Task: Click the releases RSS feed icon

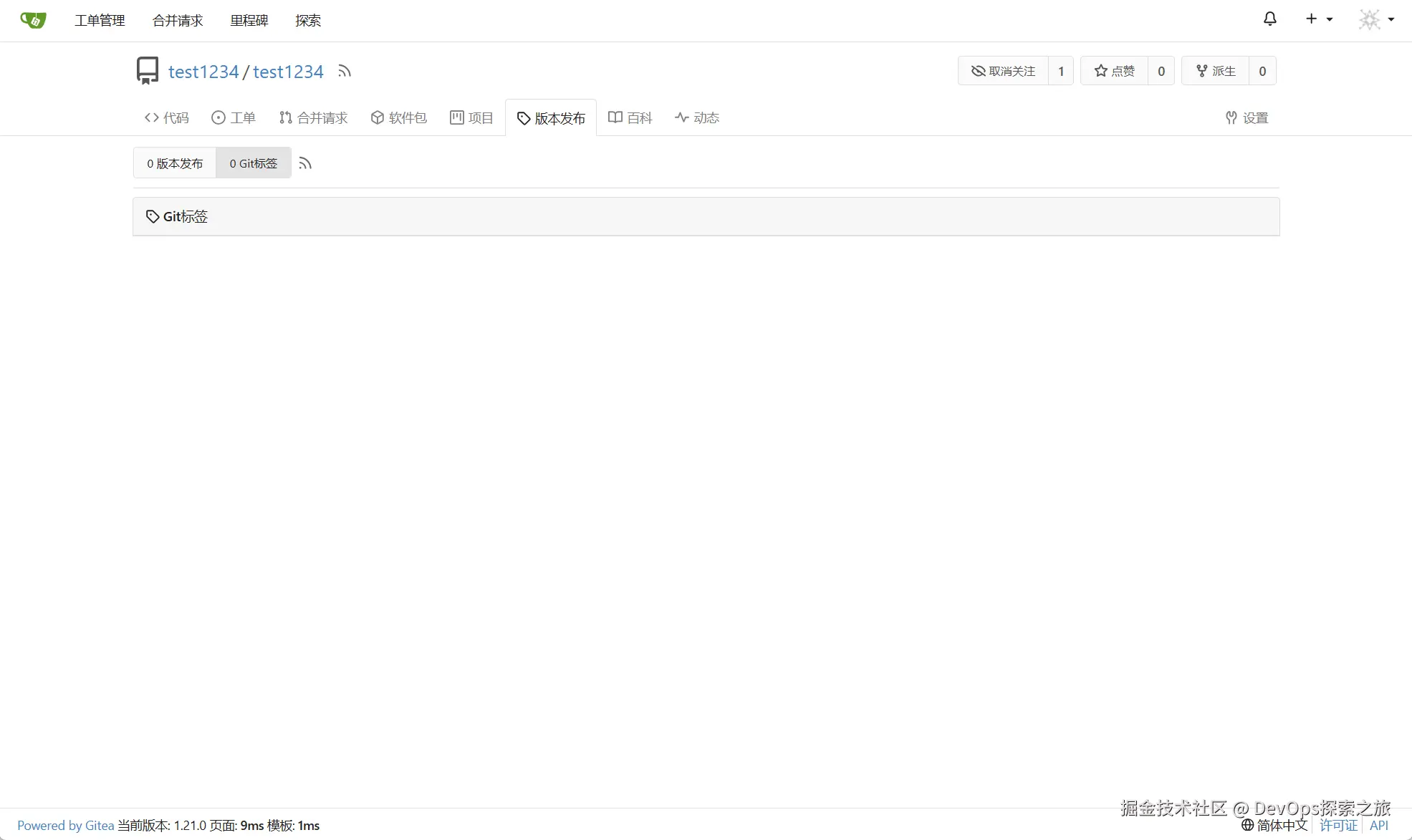Action: pos(305,164)
